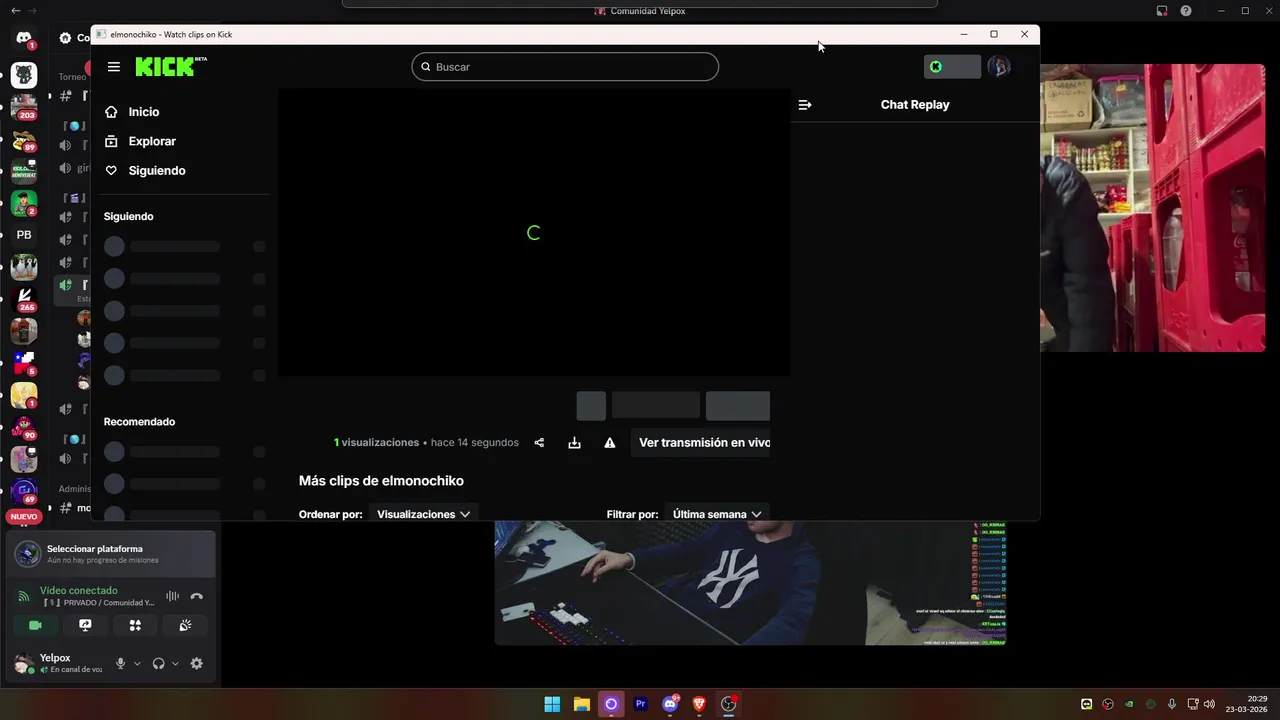1280x720 pixels.
Task: Open Discord server with 265 badge
Action: 24,299
